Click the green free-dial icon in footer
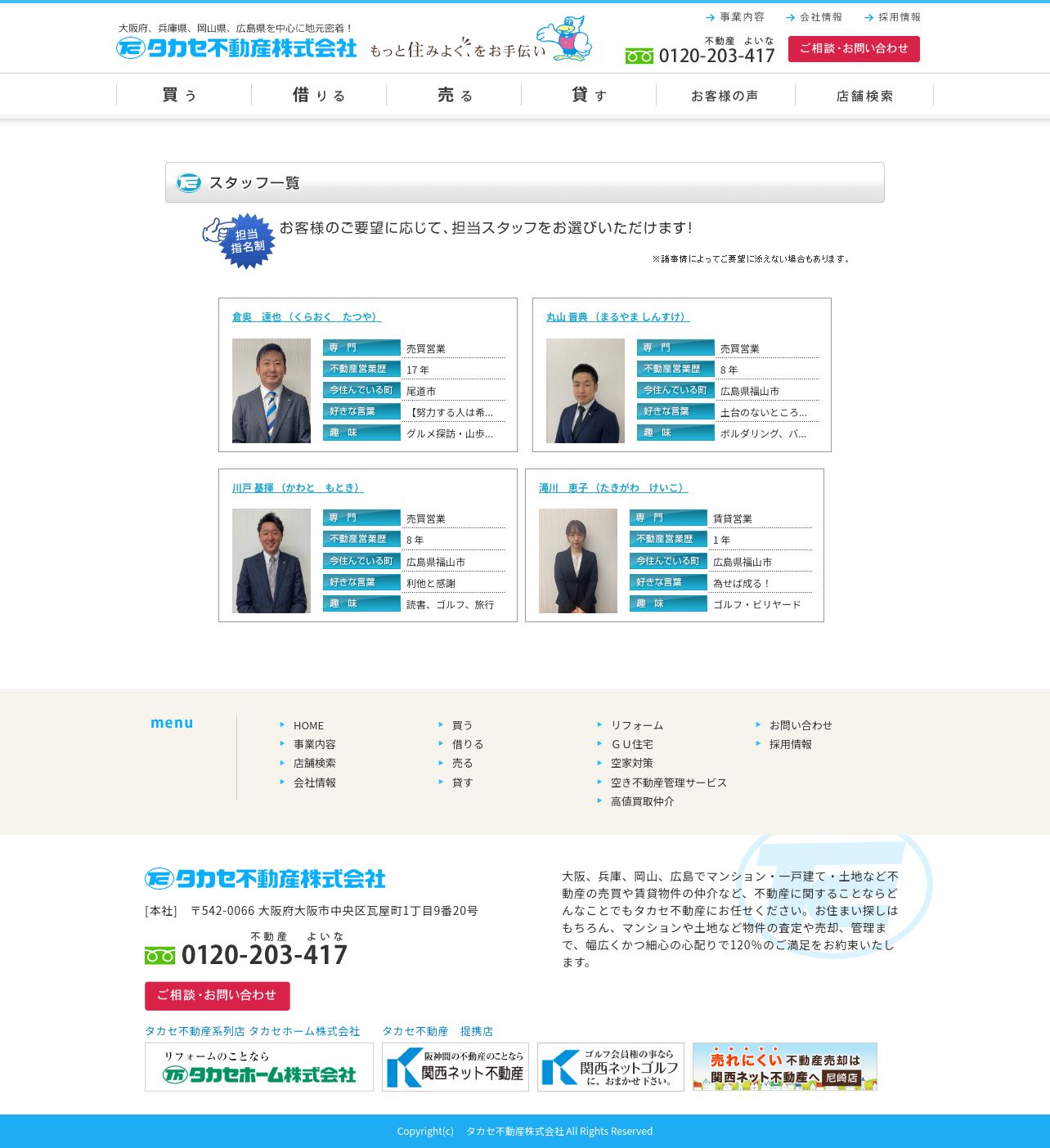This screenshot has width=1050, height=1148. (x=159, y=955)
